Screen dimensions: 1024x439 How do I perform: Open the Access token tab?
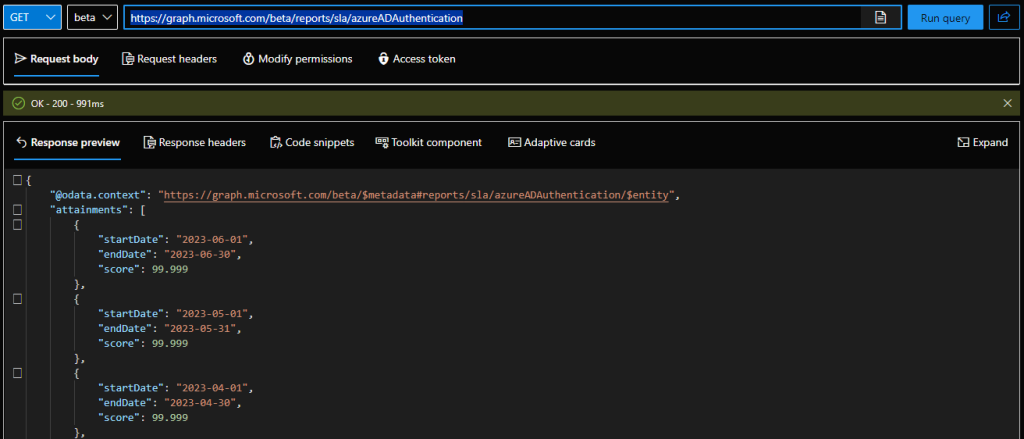pos(417,59)
